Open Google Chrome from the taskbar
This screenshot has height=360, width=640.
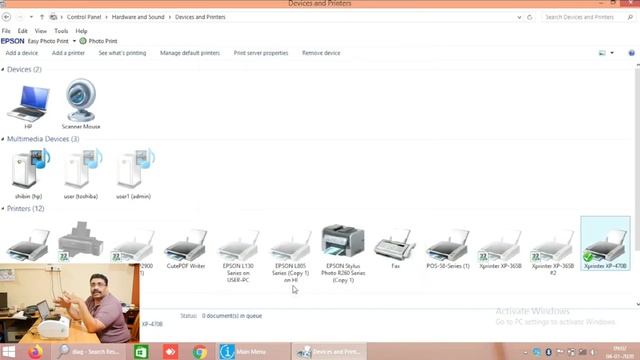pyautogui.click(x=200, y=351)
